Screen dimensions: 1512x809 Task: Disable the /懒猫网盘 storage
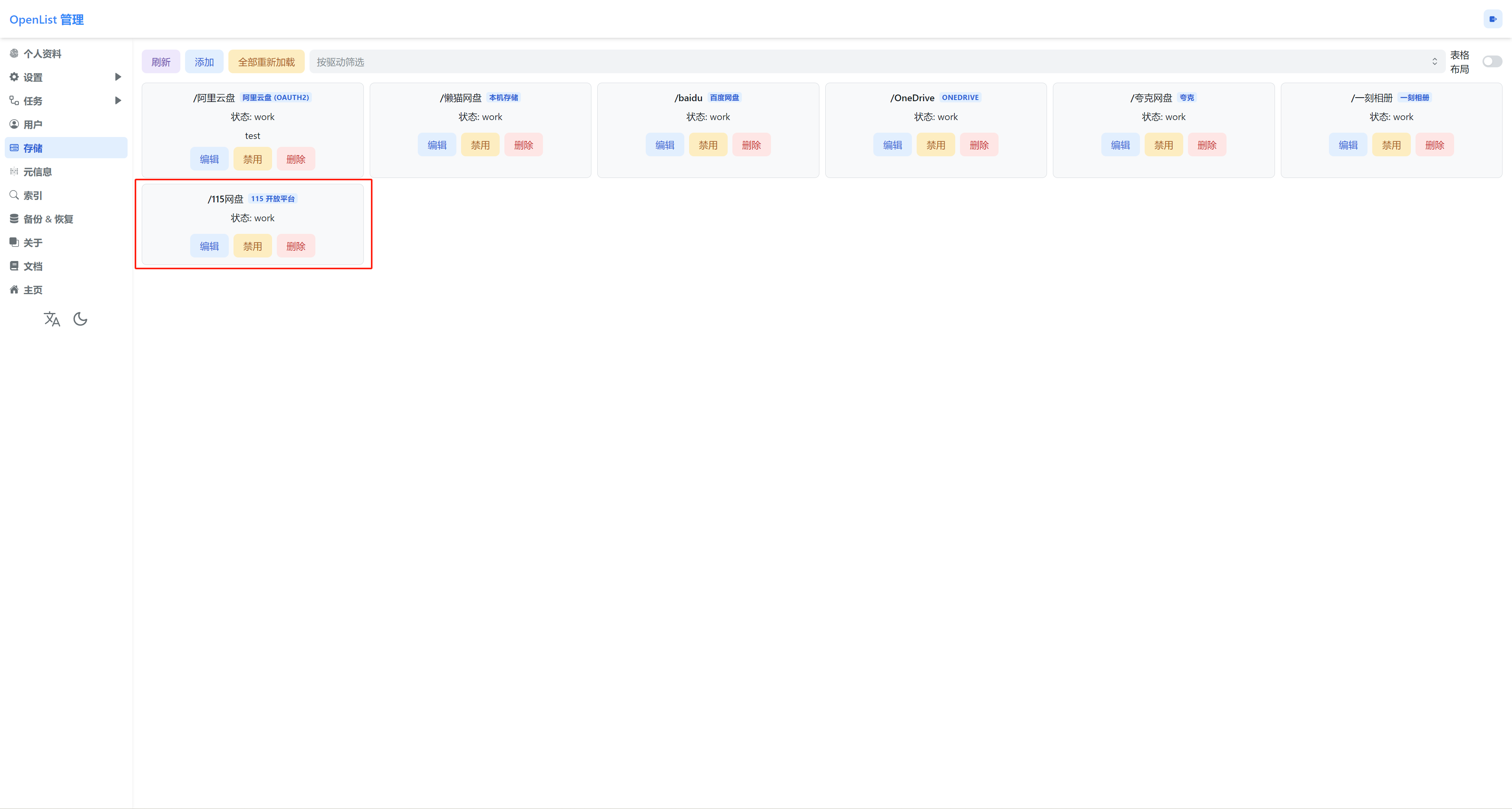click(480, 145)
